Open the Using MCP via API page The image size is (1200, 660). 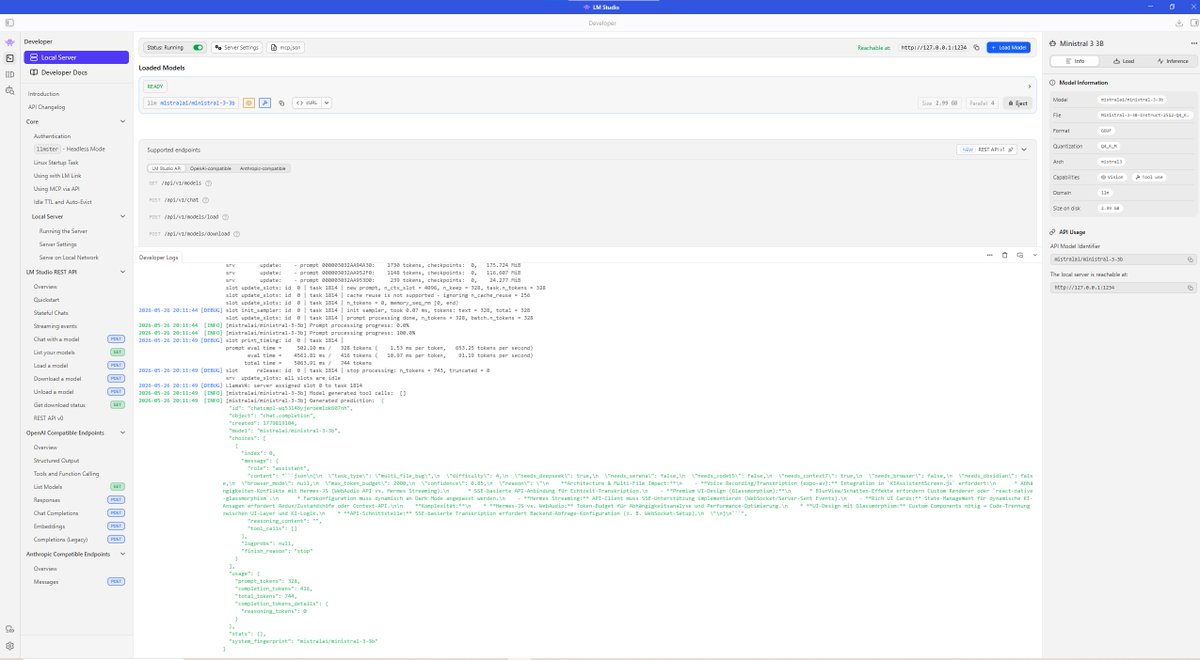(x=56, y=188)
